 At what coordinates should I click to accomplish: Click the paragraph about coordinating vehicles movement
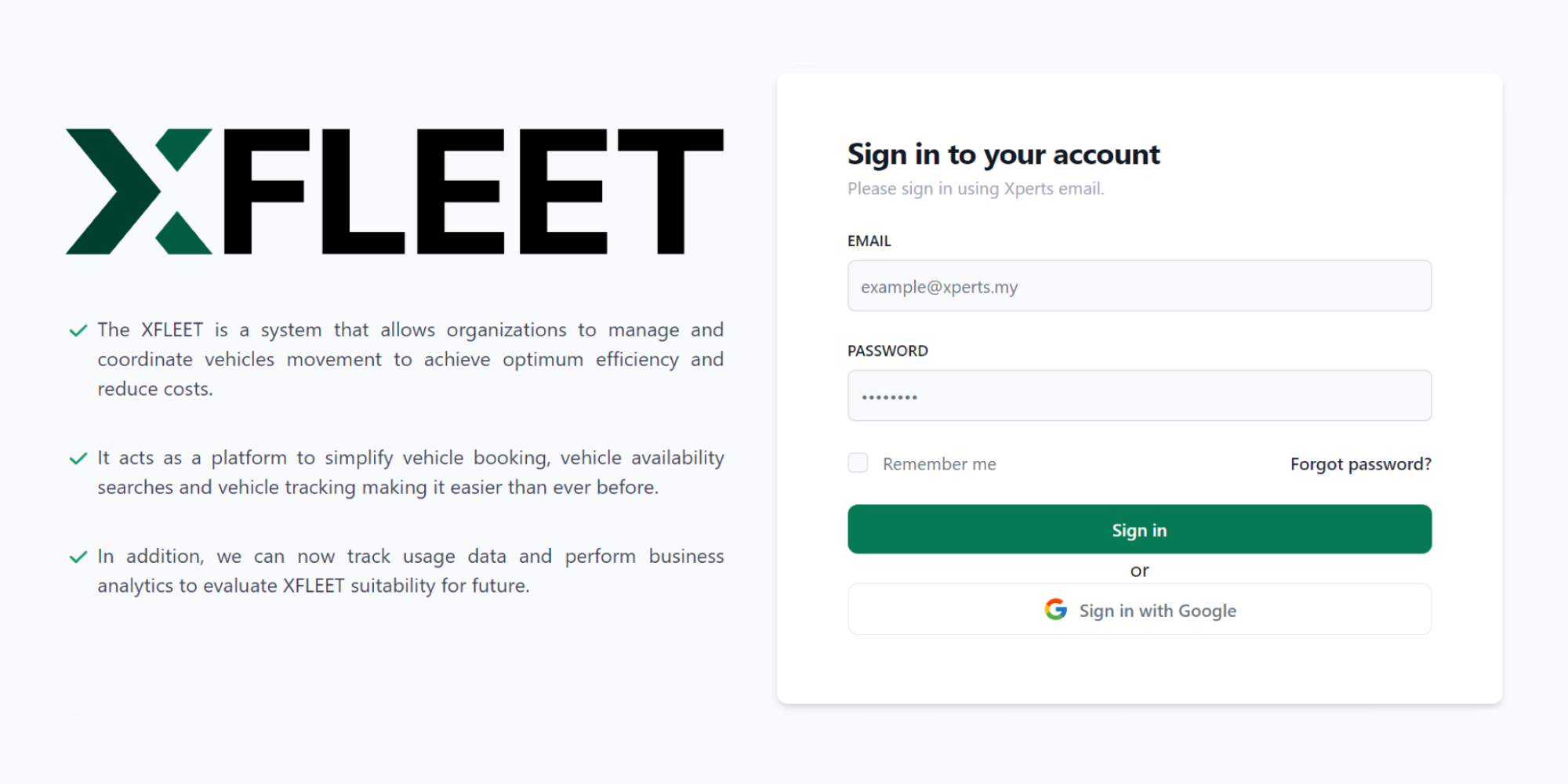coord(409,359)
